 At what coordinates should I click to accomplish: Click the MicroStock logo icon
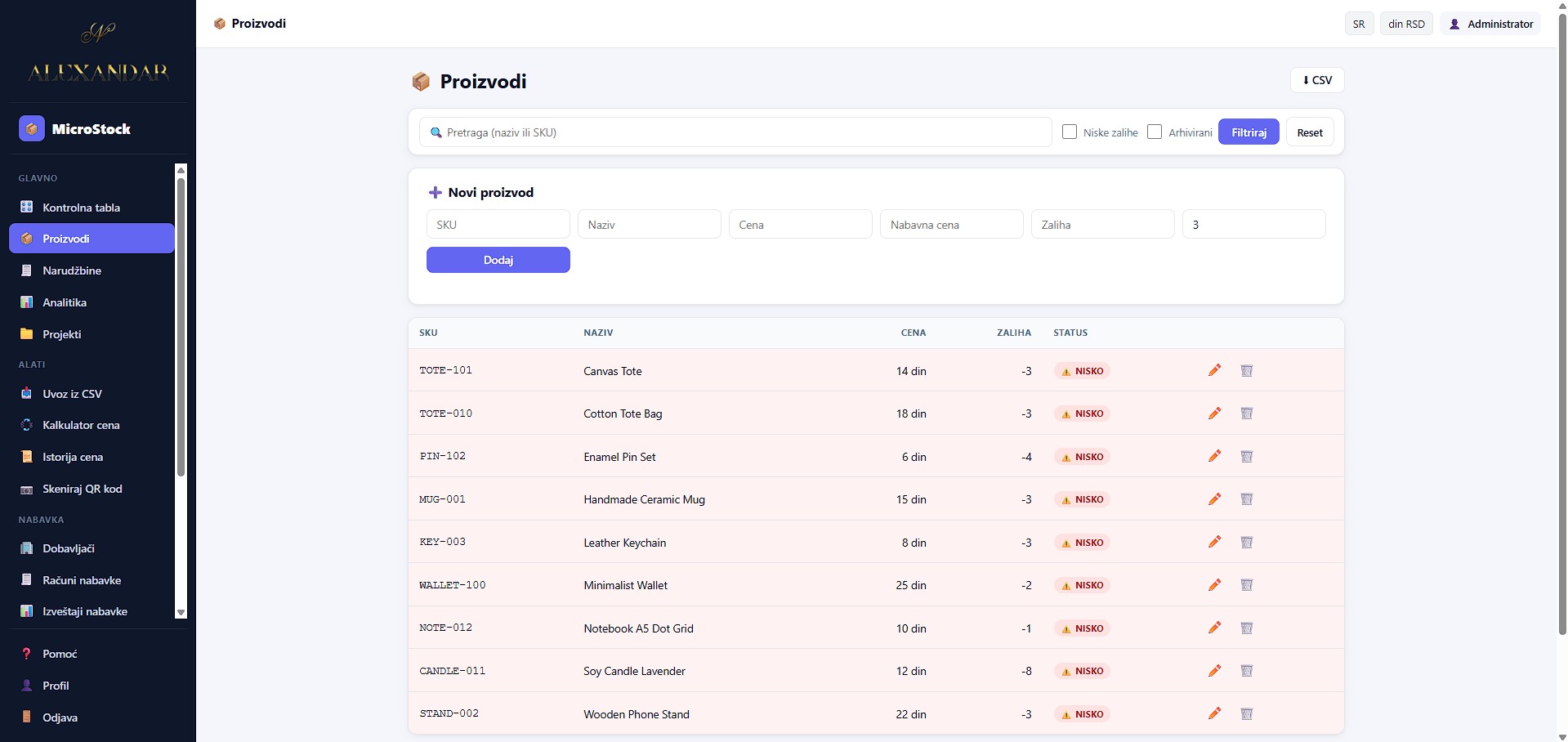(32, 128)
